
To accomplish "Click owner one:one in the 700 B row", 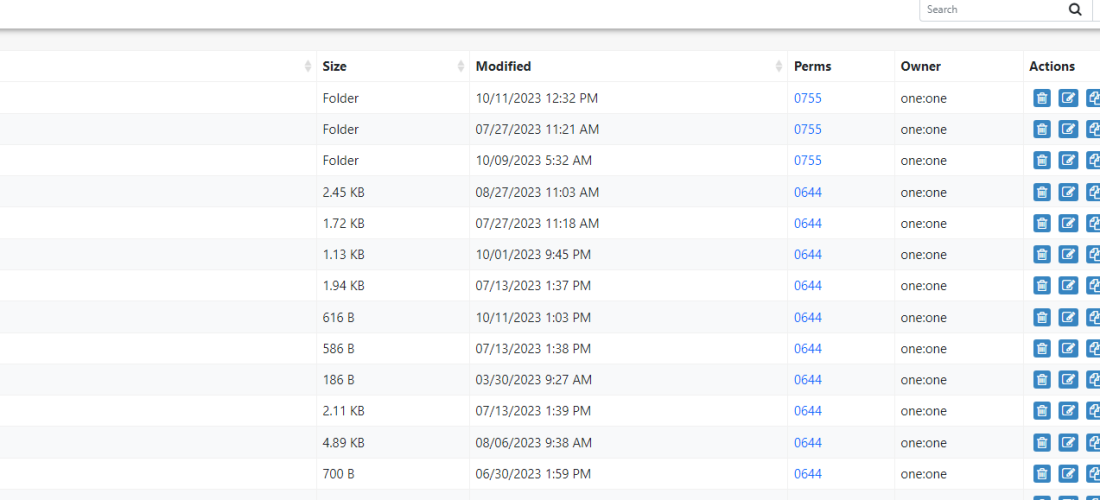I will pos(923,474).
